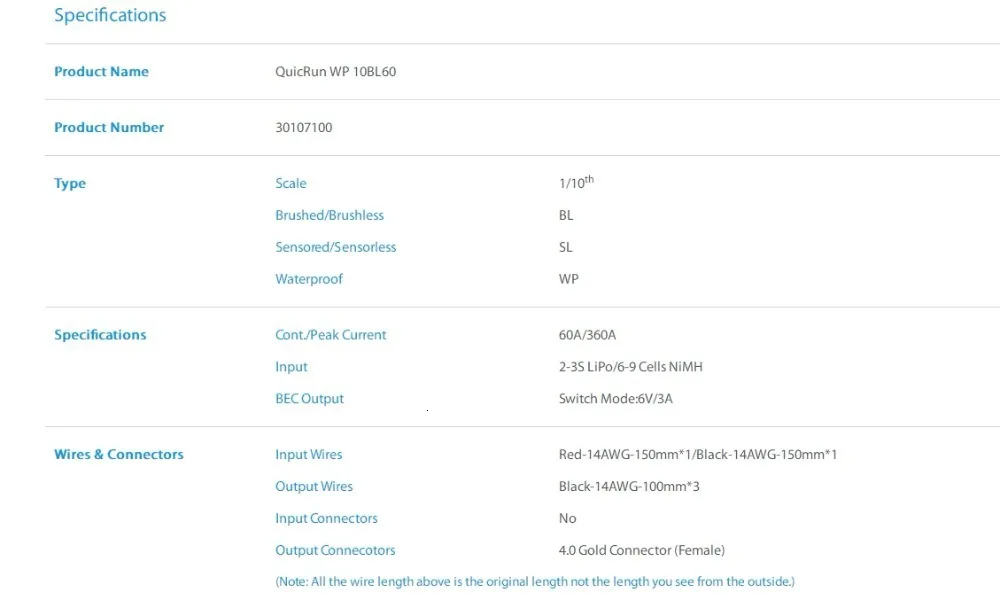This screenshot has height=600, width=1000.
Task: Select the 'Wires & Connectors' section label
Action: pos(119,455)
